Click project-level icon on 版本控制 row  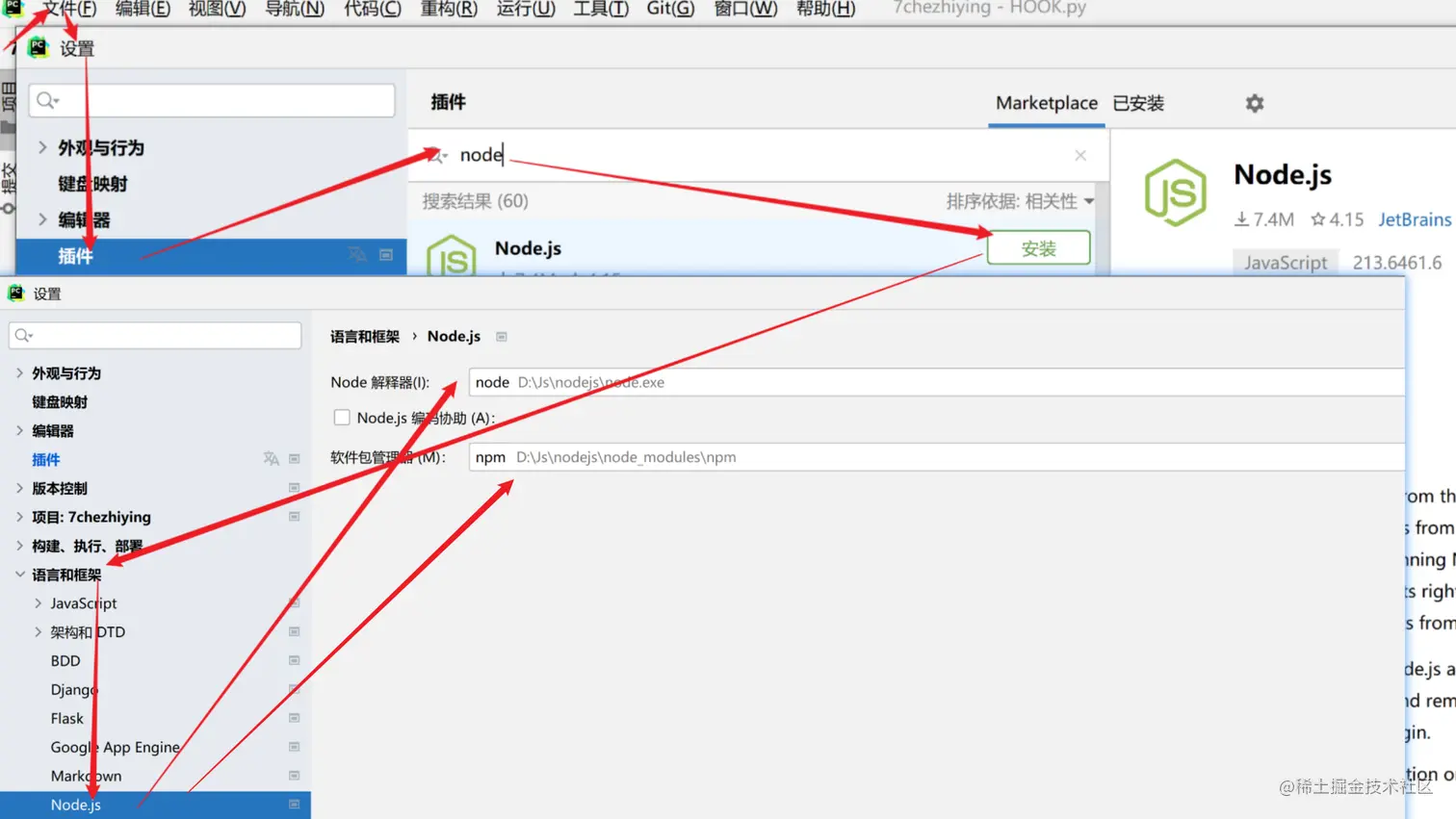click(x=294, y=488)
